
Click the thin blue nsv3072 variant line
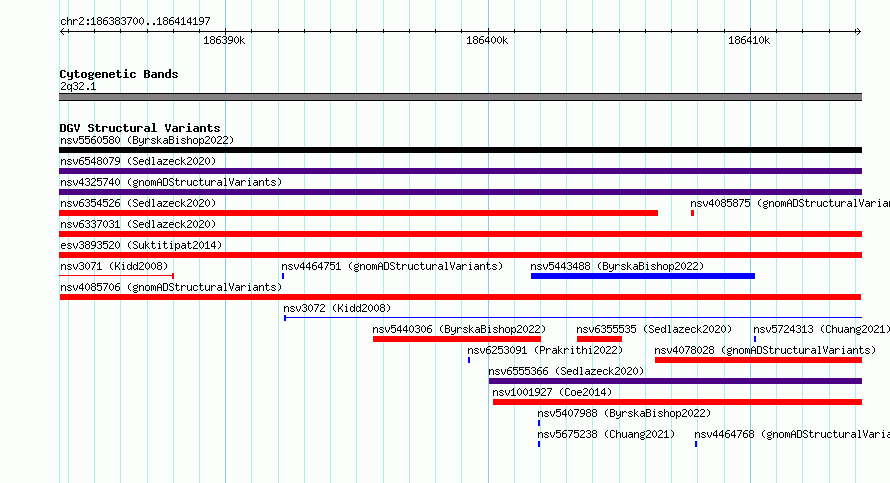(573, 318)
